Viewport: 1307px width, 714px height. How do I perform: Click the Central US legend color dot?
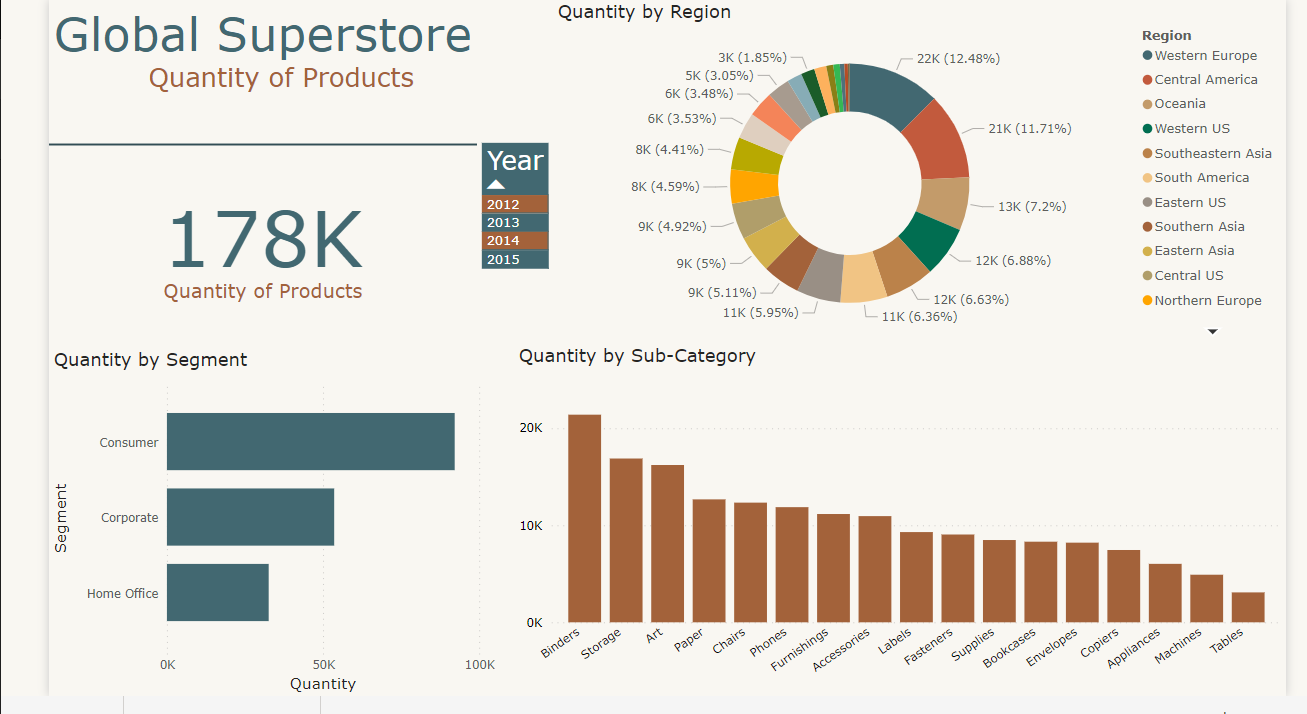click(x=1147, y=276)
